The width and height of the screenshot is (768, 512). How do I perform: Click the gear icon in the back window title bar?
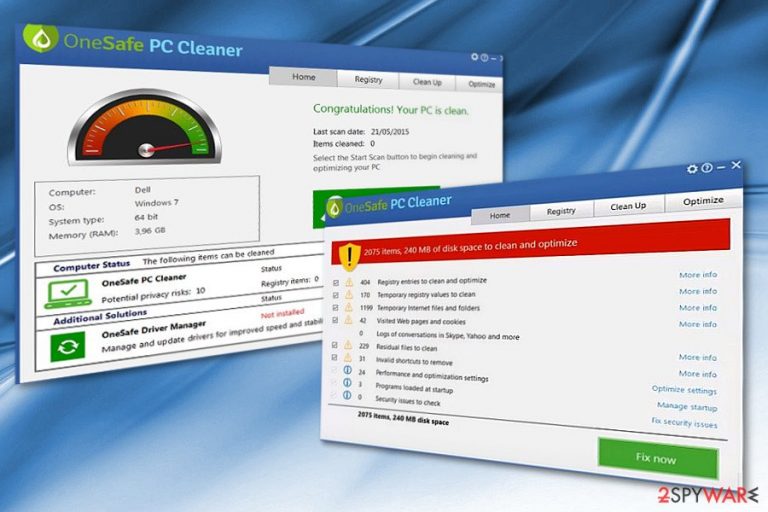coord(475,57)
